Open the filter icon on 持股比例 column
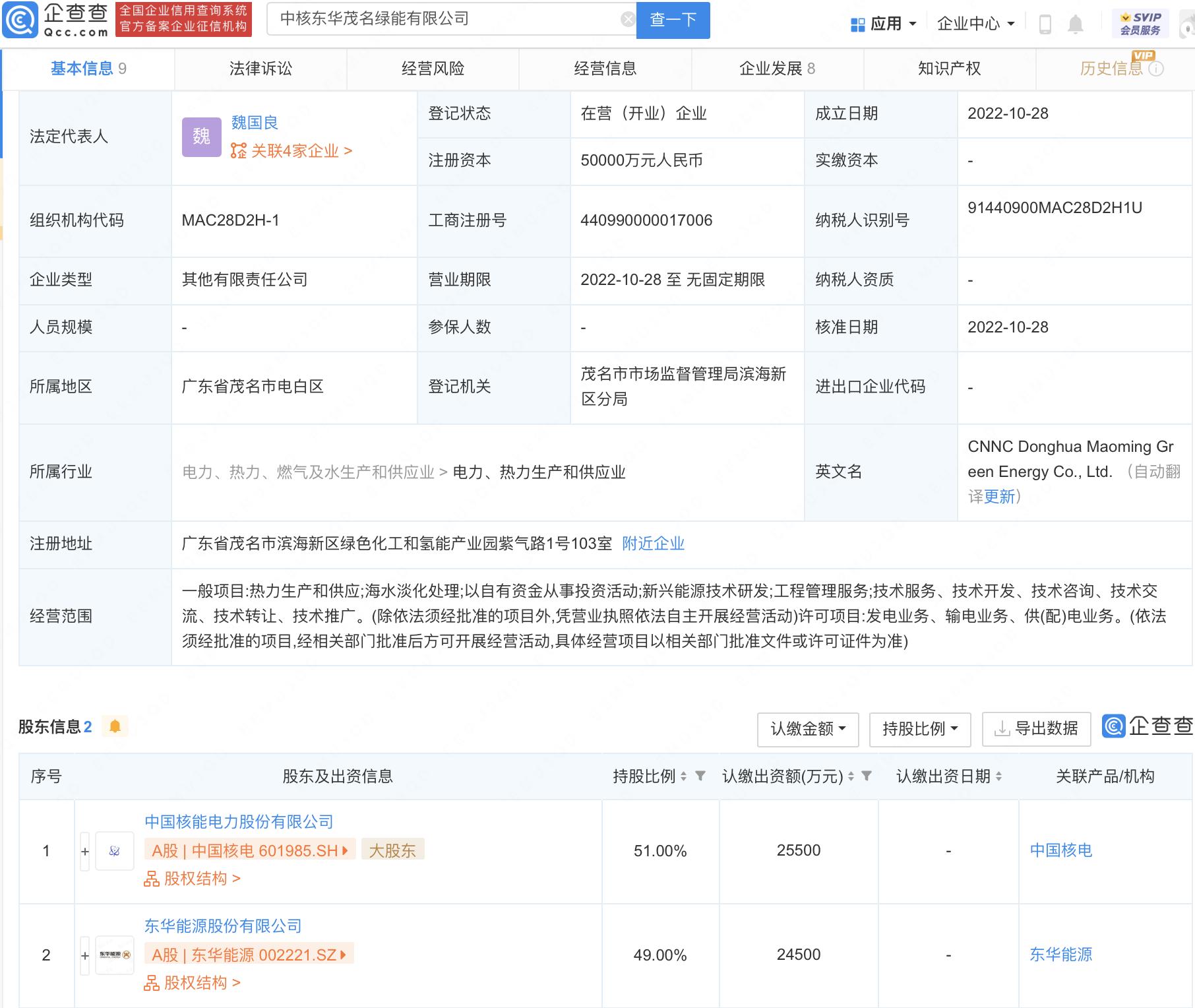The image size is (1195, 1008). coord(700,776)
